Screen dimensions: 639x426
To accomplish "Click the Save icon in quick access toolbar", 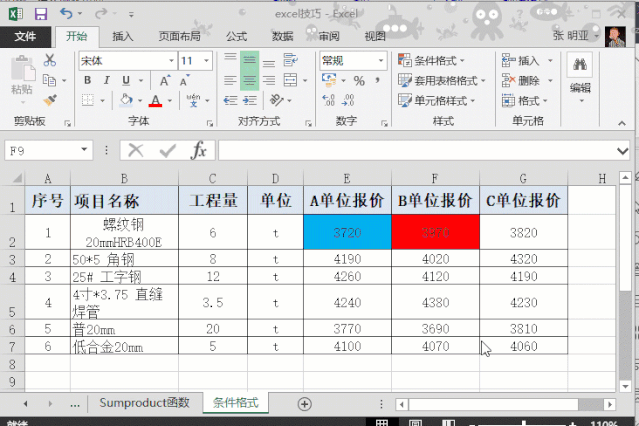I will (x=40, y=15).
